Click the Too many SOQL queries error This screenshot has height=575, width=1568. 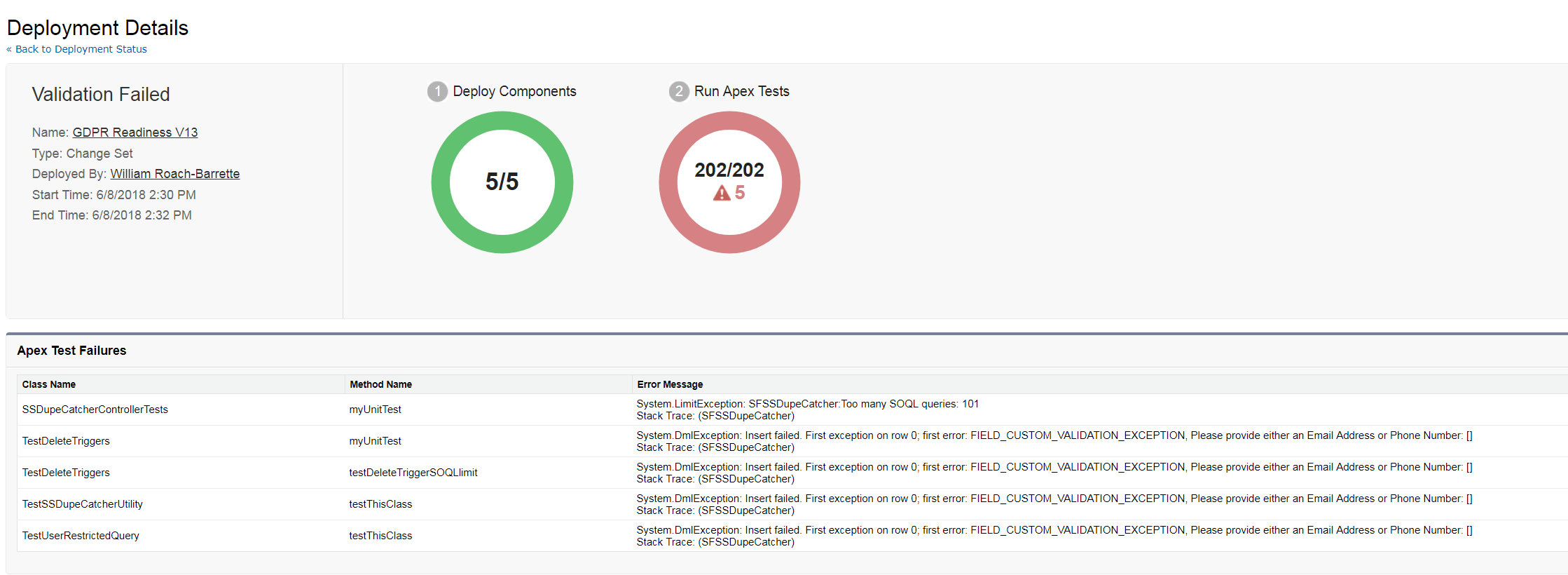[x=807, y=404]
